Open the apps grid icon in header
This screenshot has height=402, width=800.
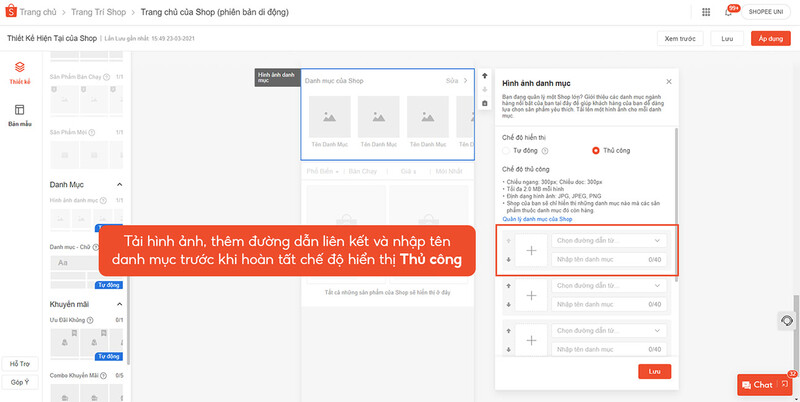click(707, 12)
